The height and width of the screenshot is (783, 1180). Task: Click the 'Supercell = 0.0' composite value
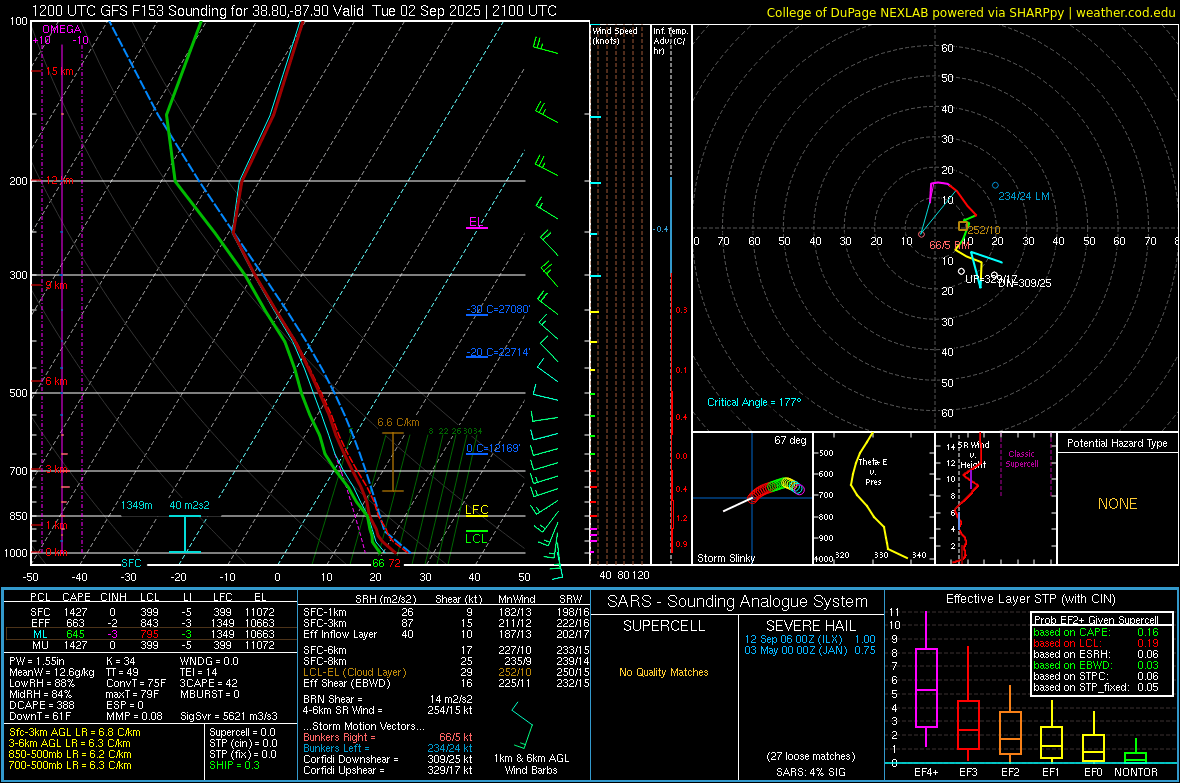[242, 732]
